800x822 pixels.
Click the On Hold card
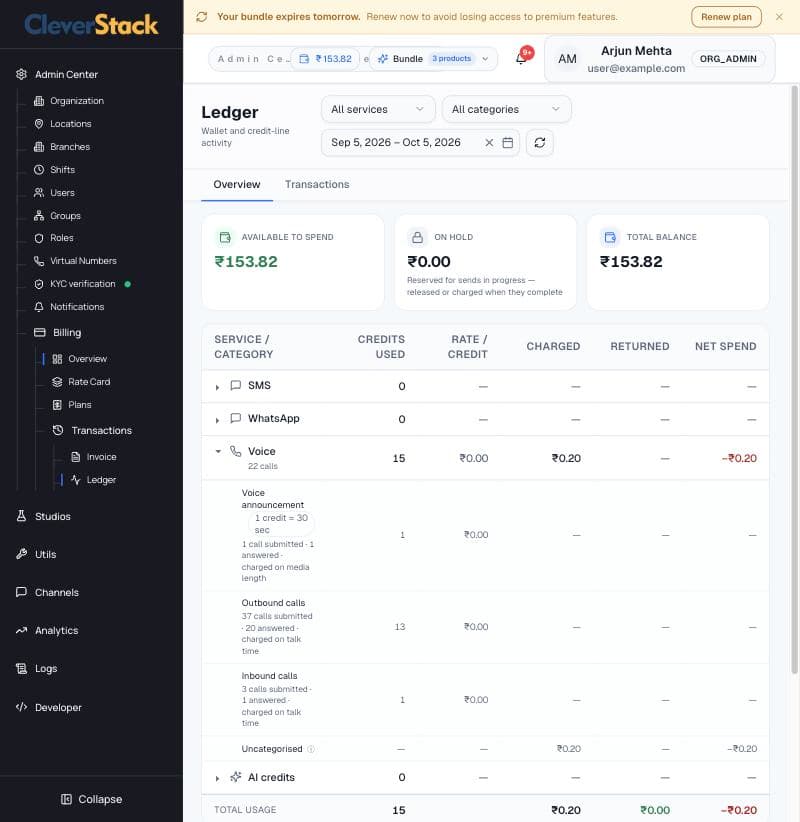485,262
